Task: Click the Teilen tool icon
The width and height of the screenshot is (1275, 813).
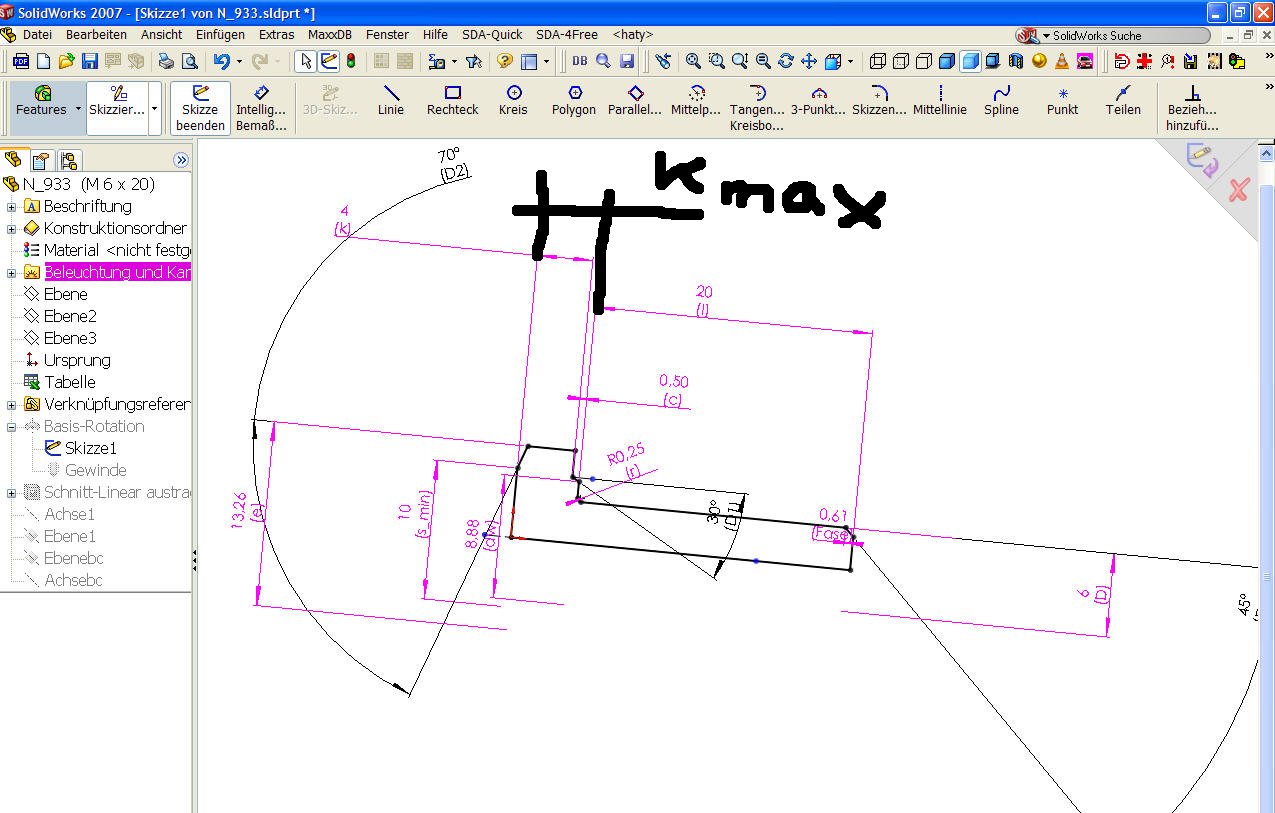Action: click(x=1123, y=93)
